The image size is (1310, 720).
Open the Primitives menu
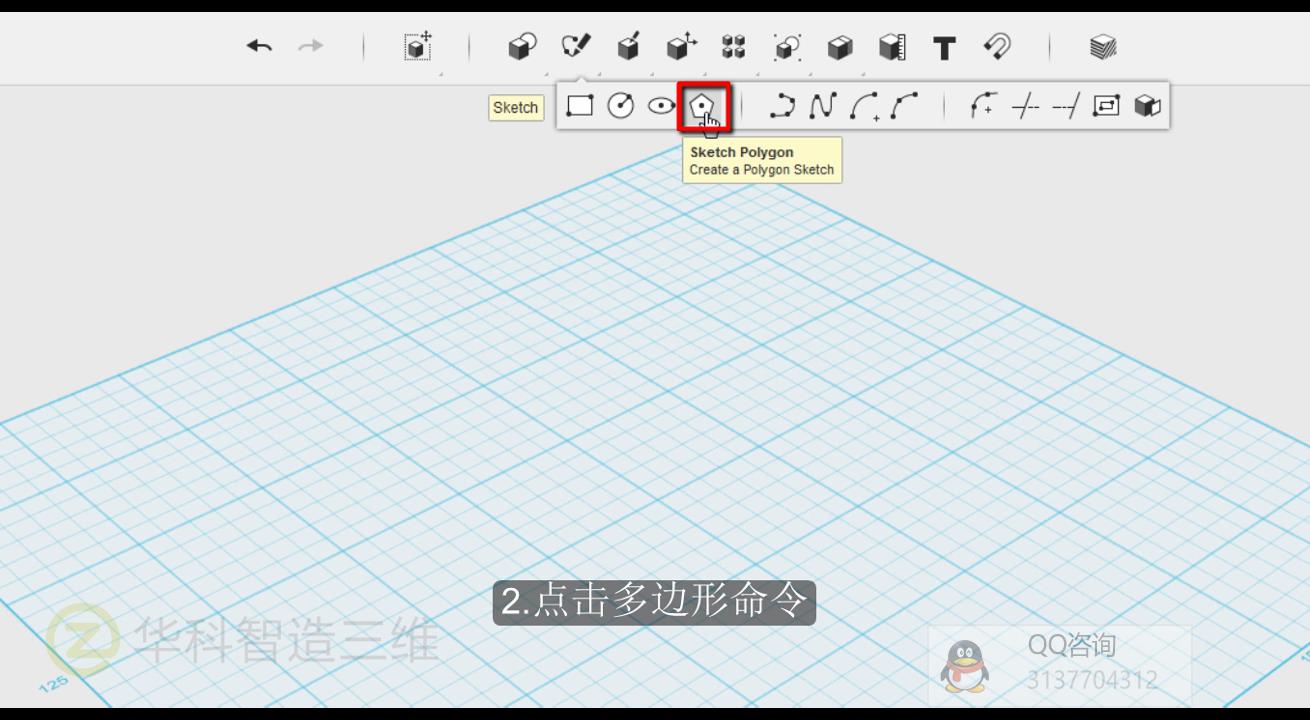click(522, 47)
